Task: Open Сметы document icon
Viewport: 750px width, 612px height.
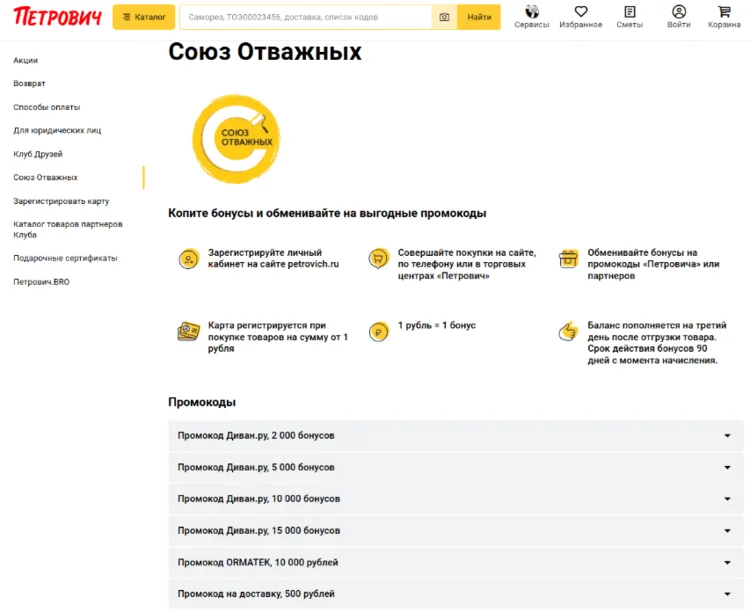Action: click(629, 17)
